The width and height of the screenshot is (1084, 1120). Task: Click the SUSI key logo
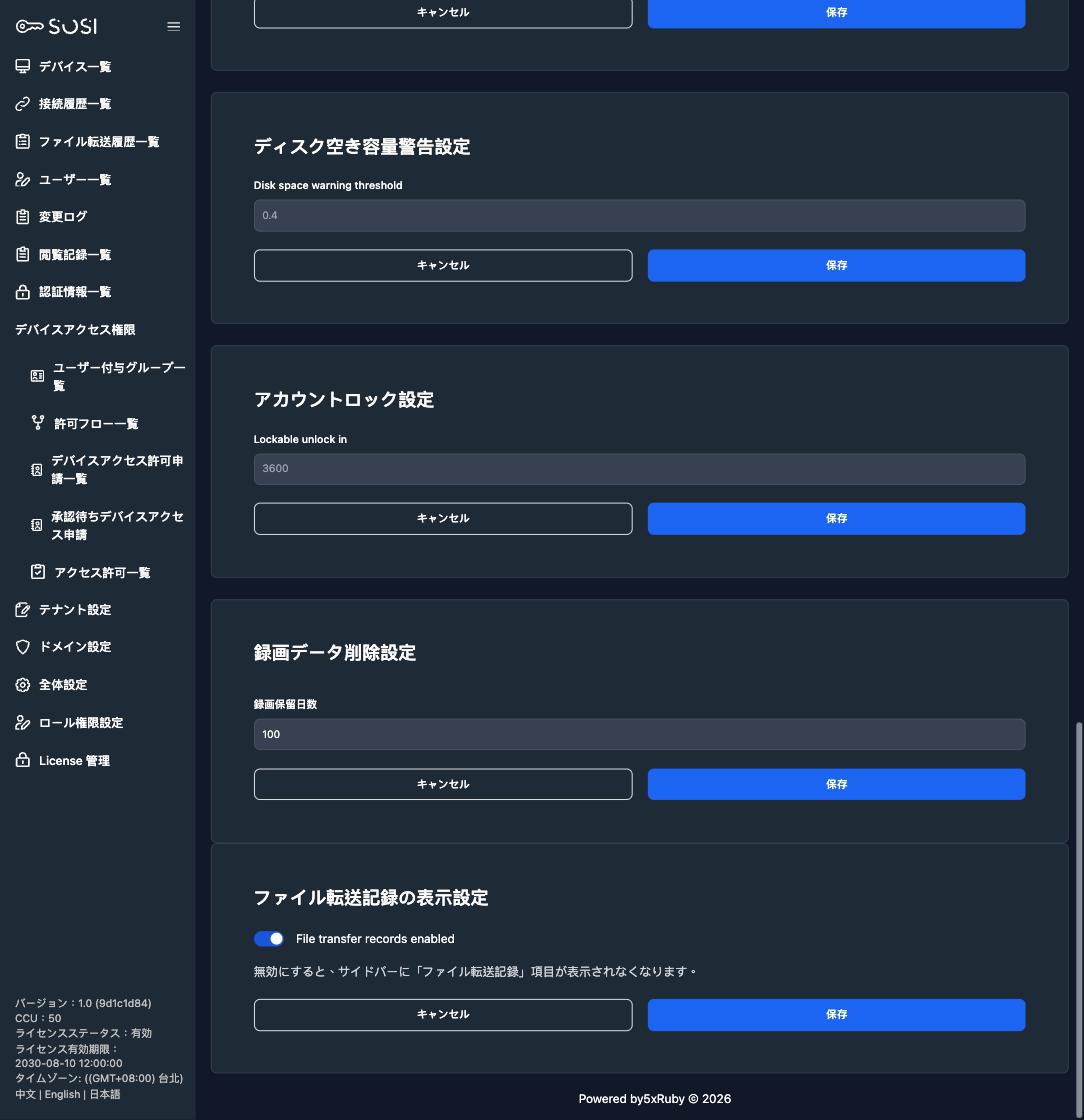click(56, 26)
